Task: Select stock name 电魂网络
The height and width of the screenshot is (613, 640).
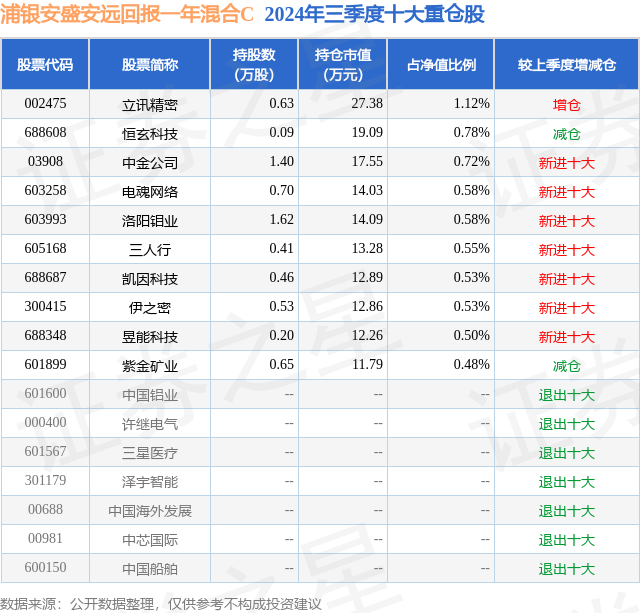Action: 150,192
